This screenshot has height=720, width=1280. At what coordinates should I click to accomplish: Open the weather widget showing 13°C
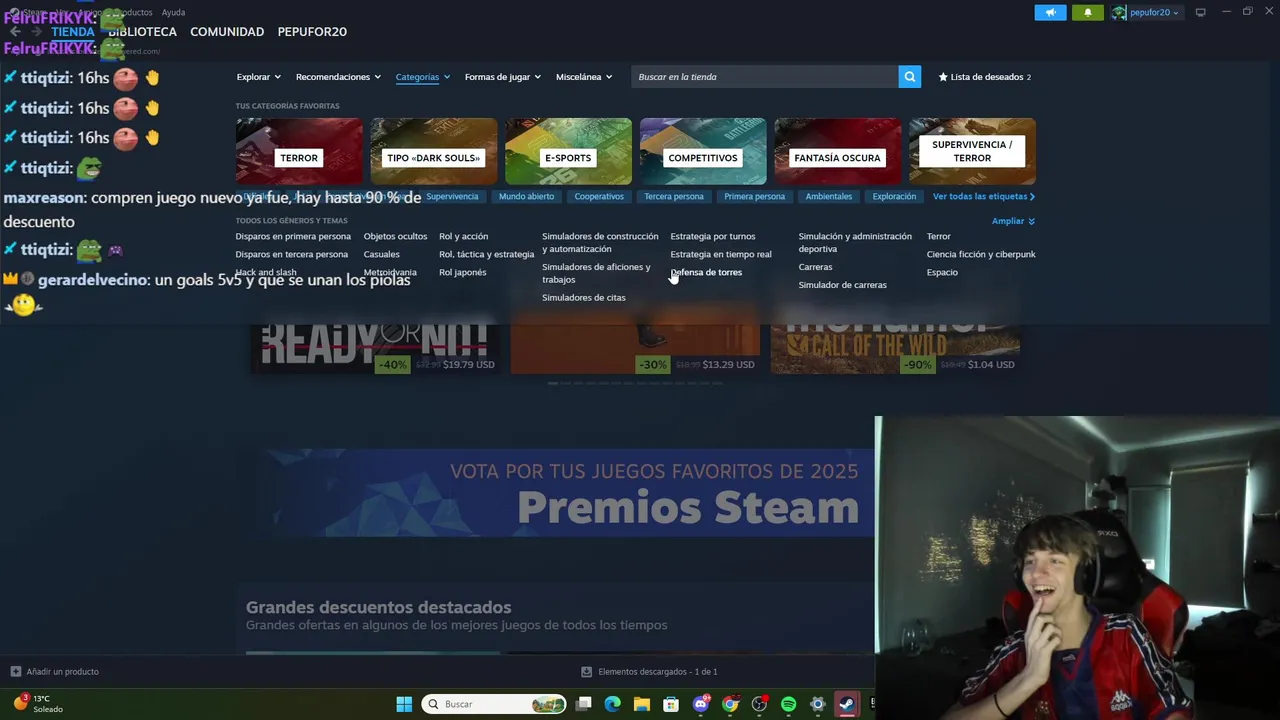coord(38,704)
